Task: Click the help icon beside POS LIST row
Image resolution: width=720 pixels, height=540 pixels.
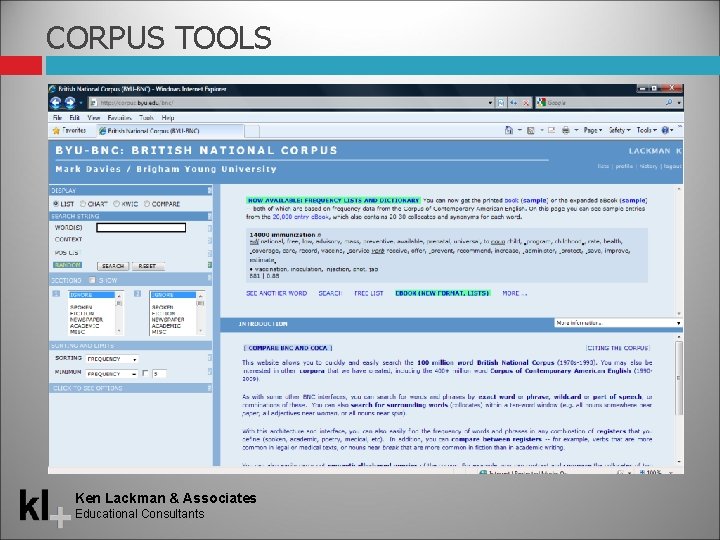Action: (x=210, y=253)
